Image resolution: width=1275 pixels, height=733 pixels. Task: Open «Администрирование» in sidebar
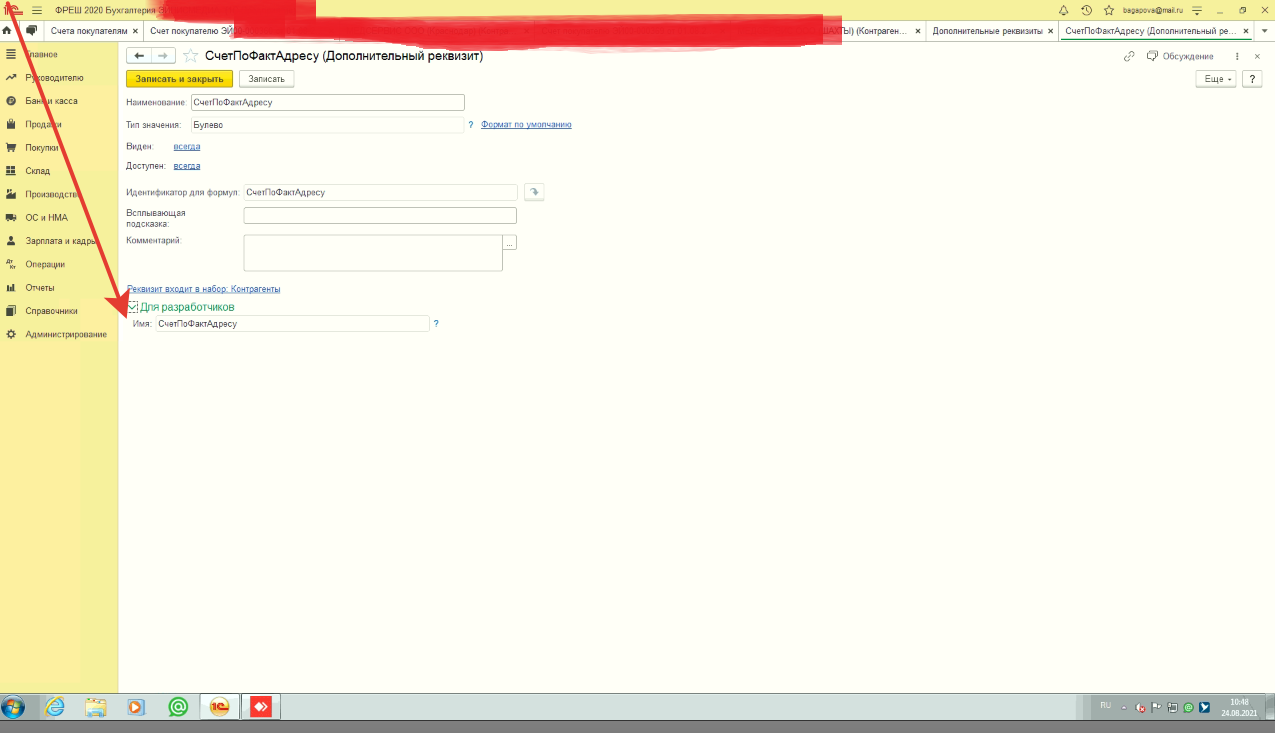coord(66,334)
